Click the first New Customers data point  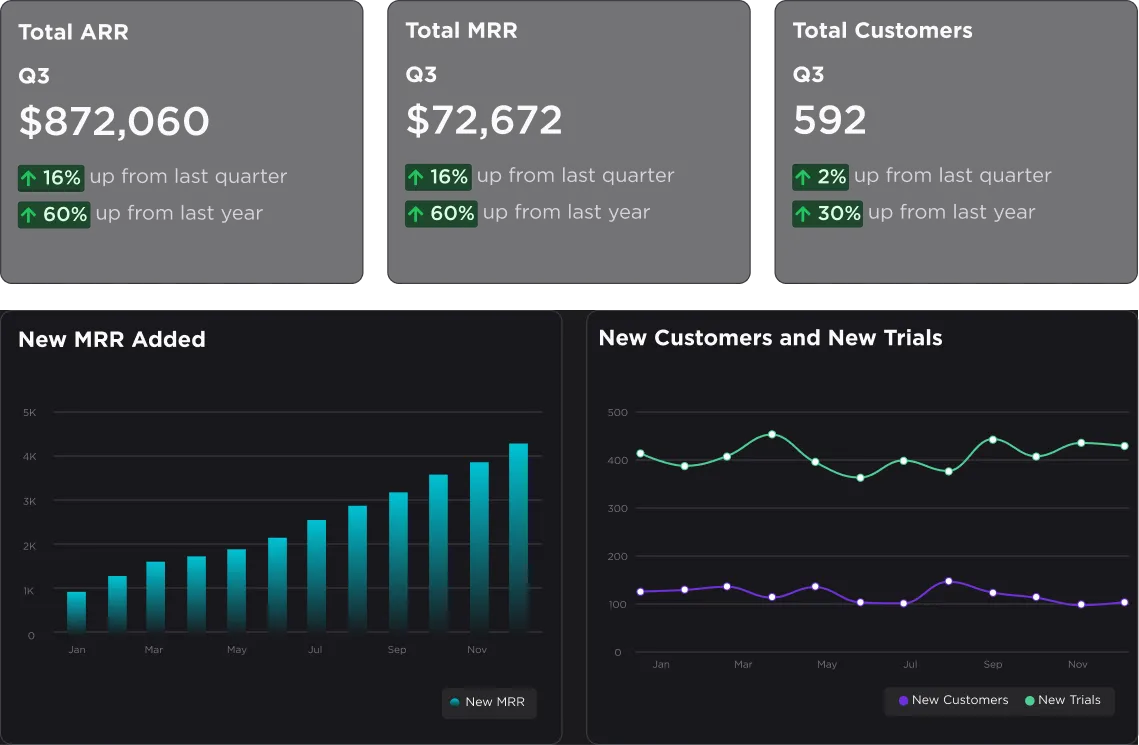[640, 592]
